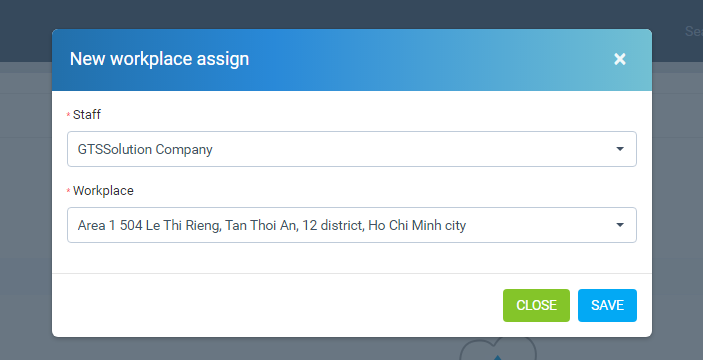The image size is (703, 360).
Task: Open the Area 1 504 Le Thi Rieng selector
Action: [352, 225]
